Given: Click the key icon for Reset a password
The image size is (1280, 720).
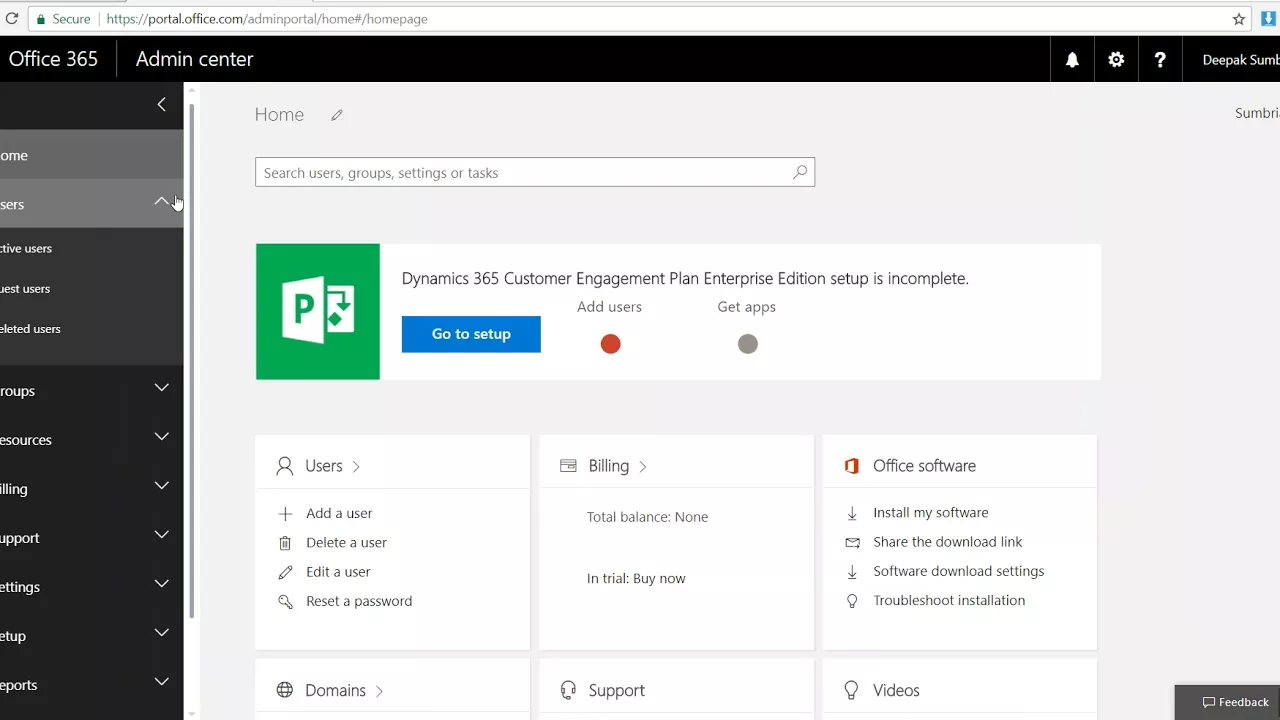Looking at the screenshot, I should click(x=285, y=601).
